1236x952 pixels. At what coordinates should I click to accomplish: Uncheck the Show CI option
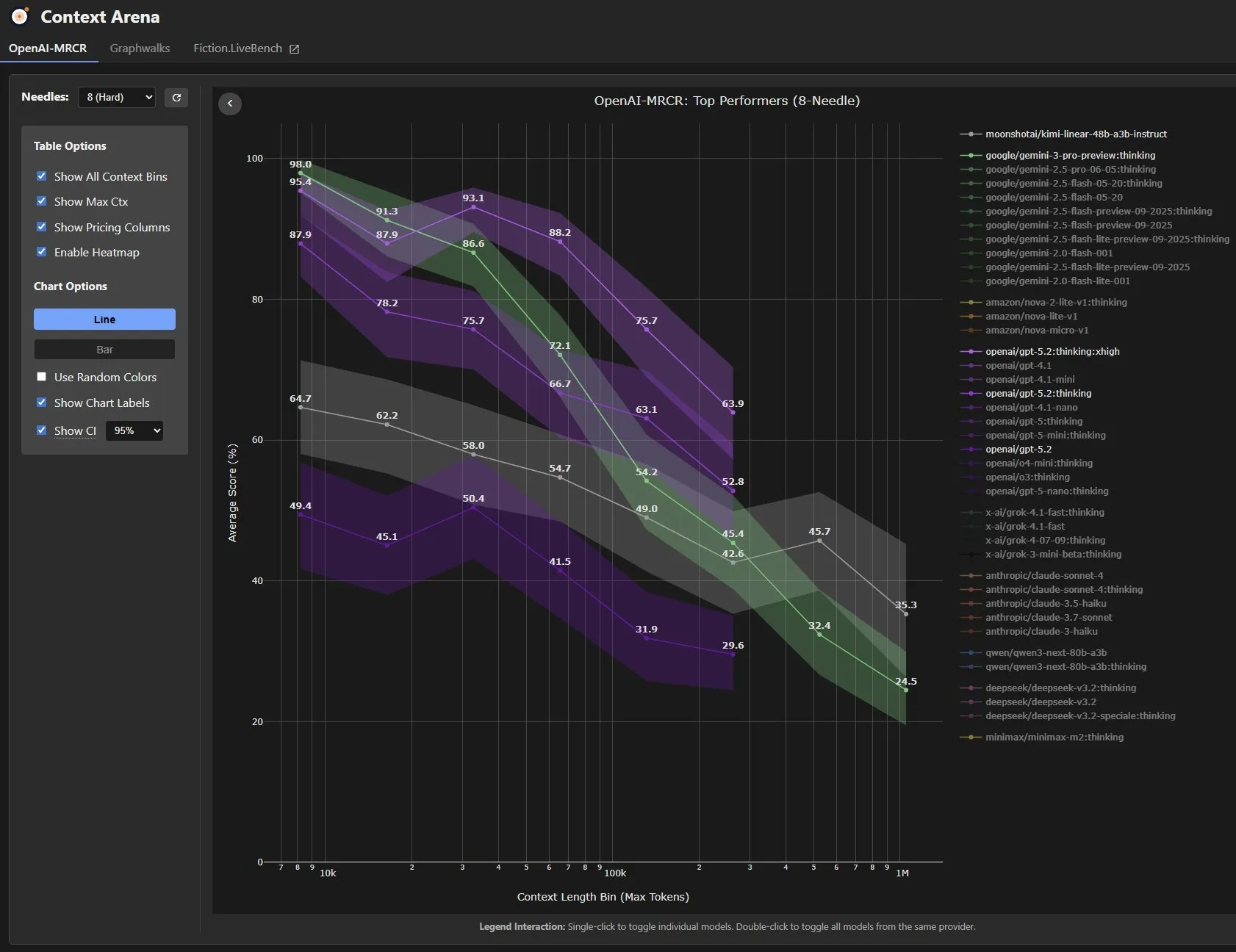pyautogui.click(x=42, y=430)
